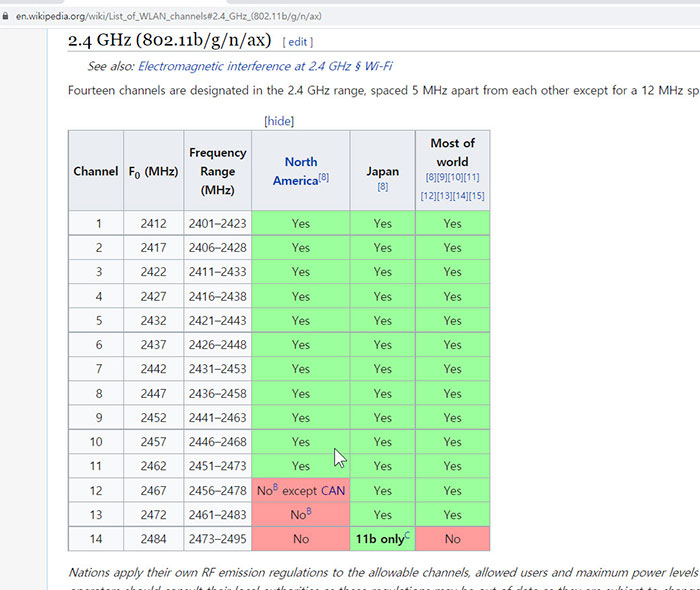Select range 2416–2438 cell

point(217,296)
